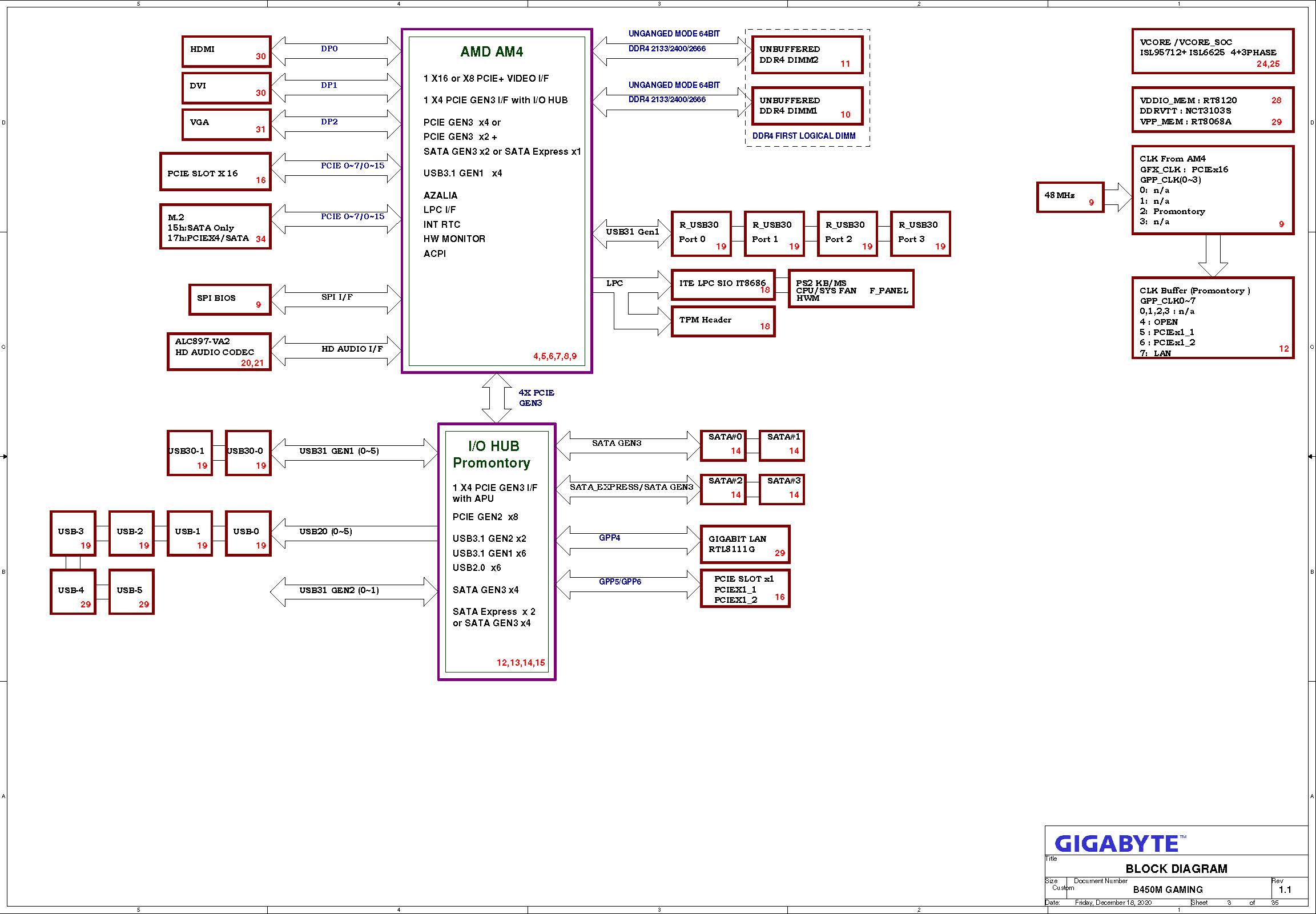Viewport: 1316px width, 914px height.
Task: Click the GIGABIT LAN RTL8111G block
Action: [x=744, y=544]
